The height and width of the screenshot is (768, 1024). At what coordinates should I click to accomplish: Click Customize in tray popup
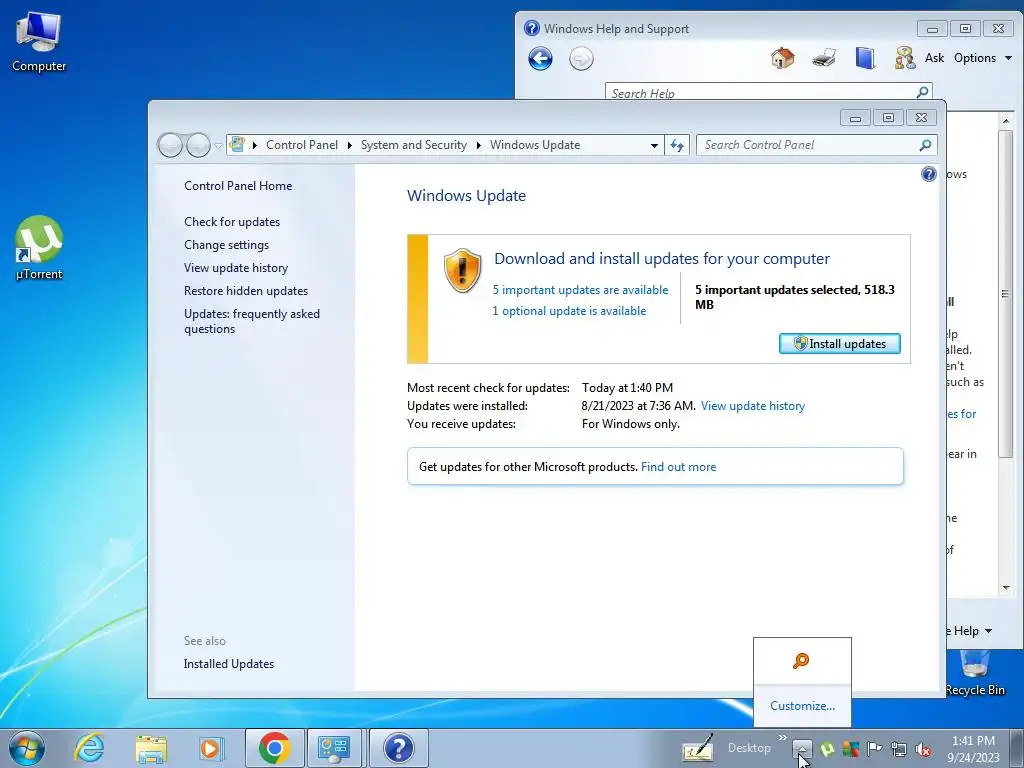click(x=802, y=706)
